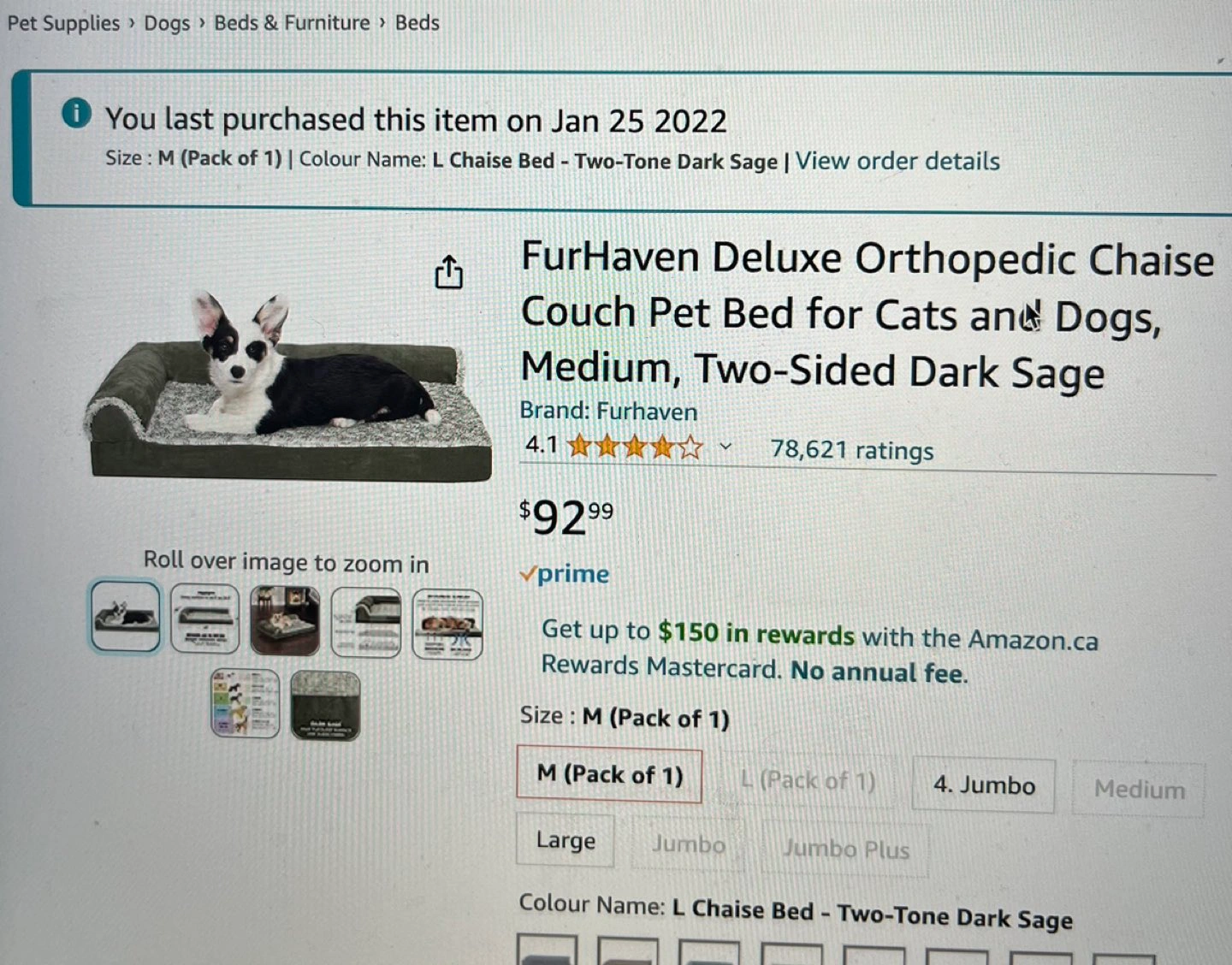Choose the 4. Jumbo size option
Screen dimensions: 1232x965
tap(984, 785)
